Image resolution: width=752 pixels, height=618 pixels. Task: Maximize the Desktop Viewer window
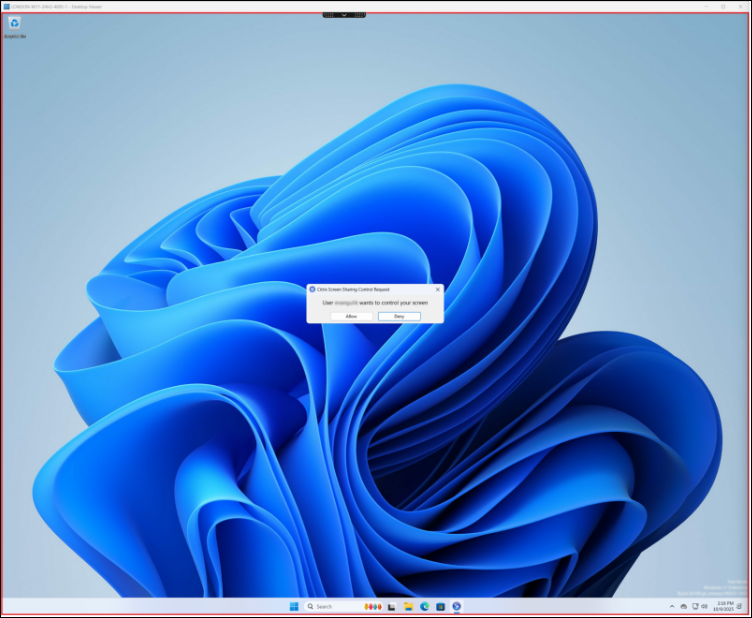tap(723, 7)
